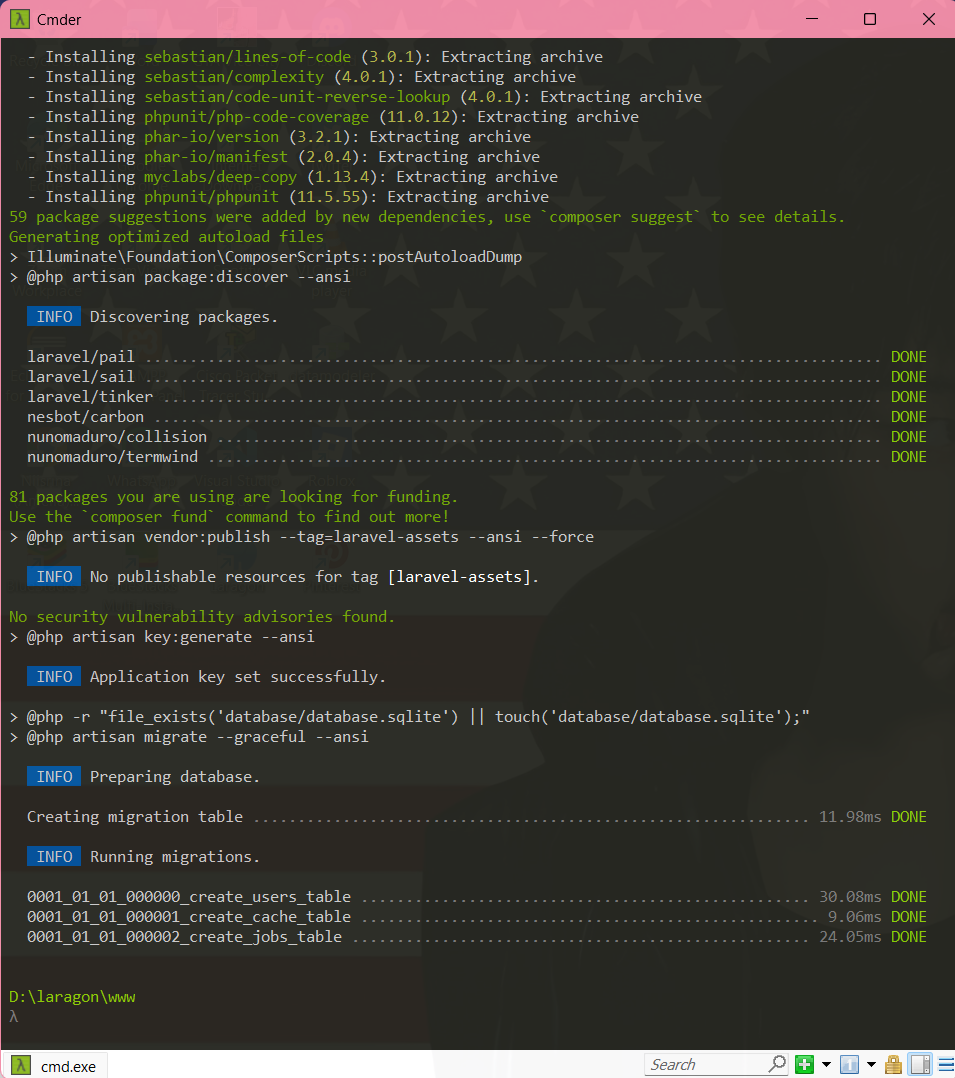Toggle the padlock lock-console icon
Image resolution: width=955 pixels, height=1078 pixels.
[893, 1065]
